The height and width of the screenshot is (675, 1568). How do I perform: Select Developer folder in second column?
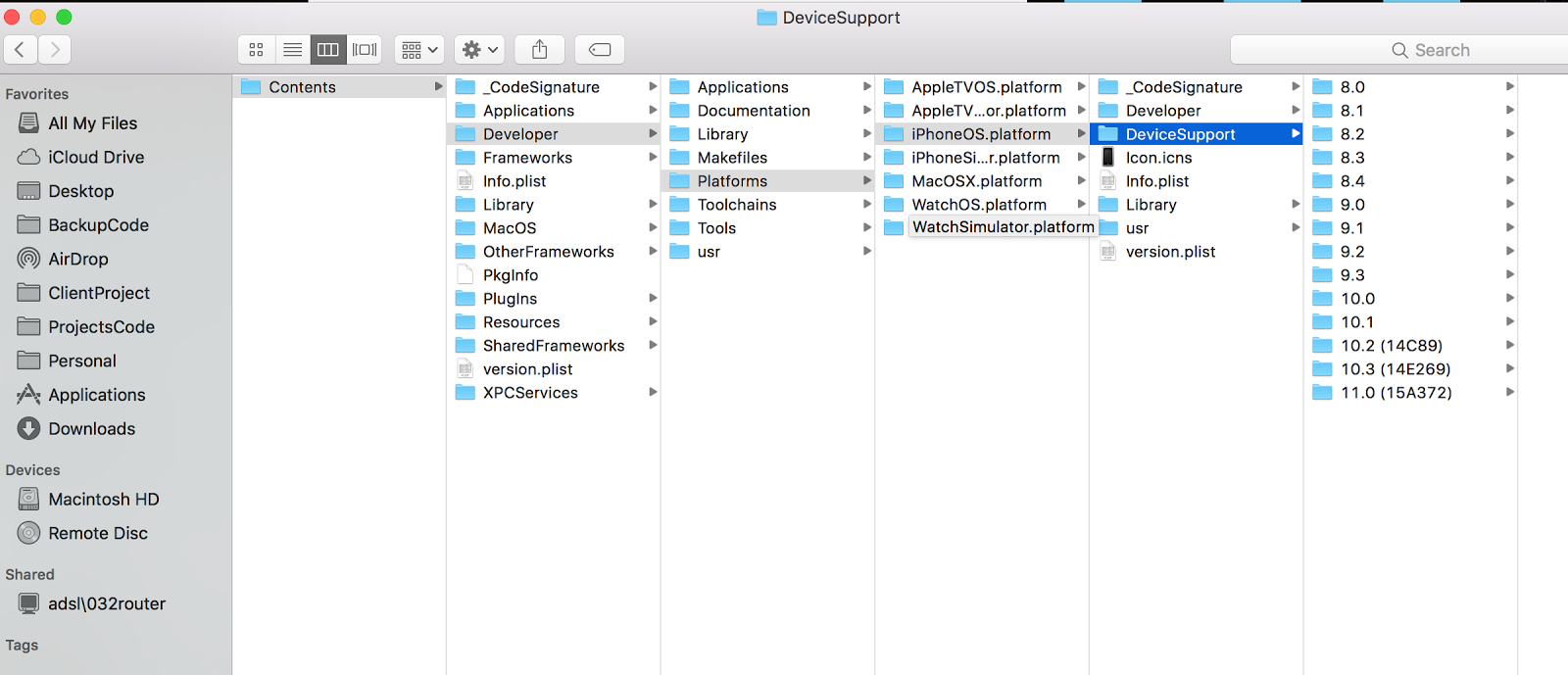pyautogui.click(x=554, y=134)
